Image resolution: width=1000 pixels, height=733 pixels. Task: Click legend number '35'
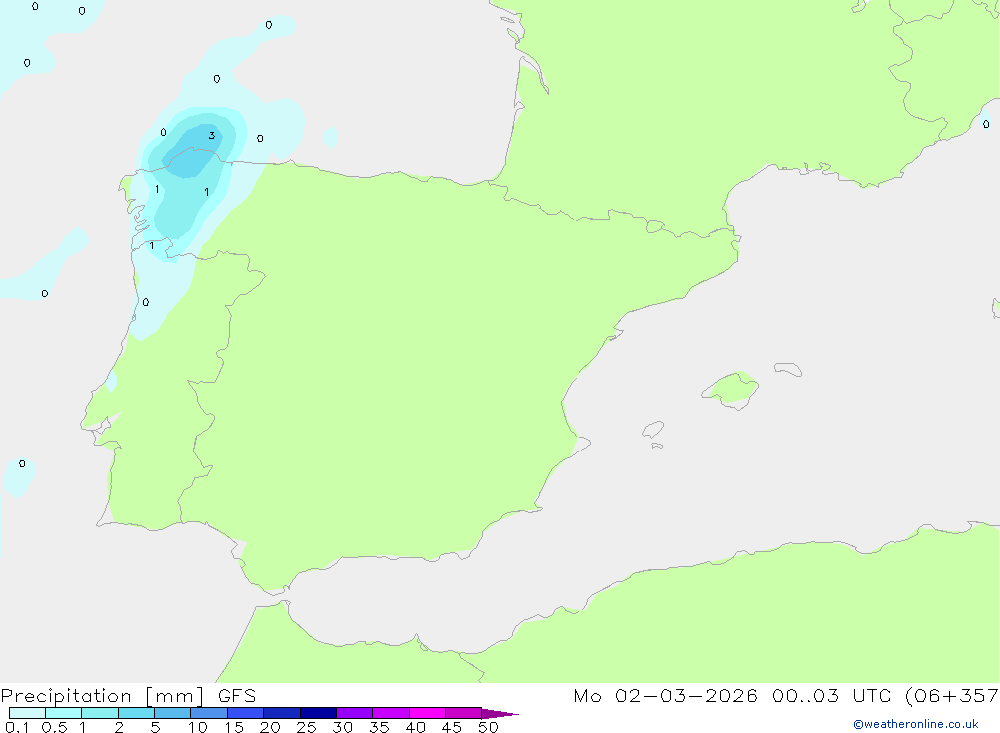point(379,727)
